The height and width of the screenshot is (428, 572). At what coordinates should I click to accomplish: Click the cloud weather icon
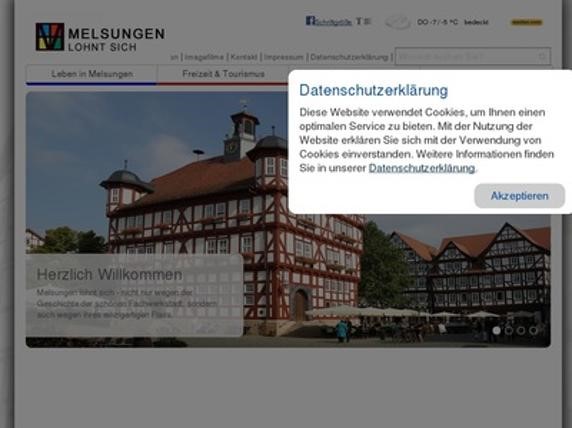pyautogui.click(x=398, y=22)
